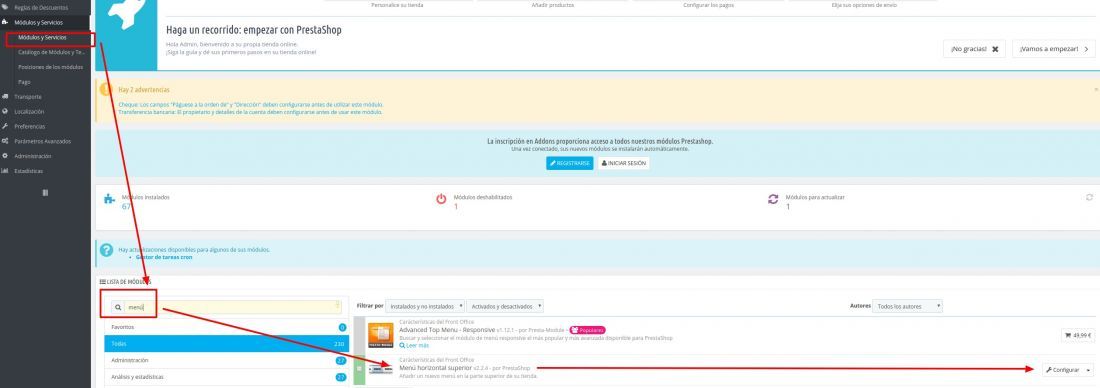Click the truck icon beside Transporte

coord(5,97)
